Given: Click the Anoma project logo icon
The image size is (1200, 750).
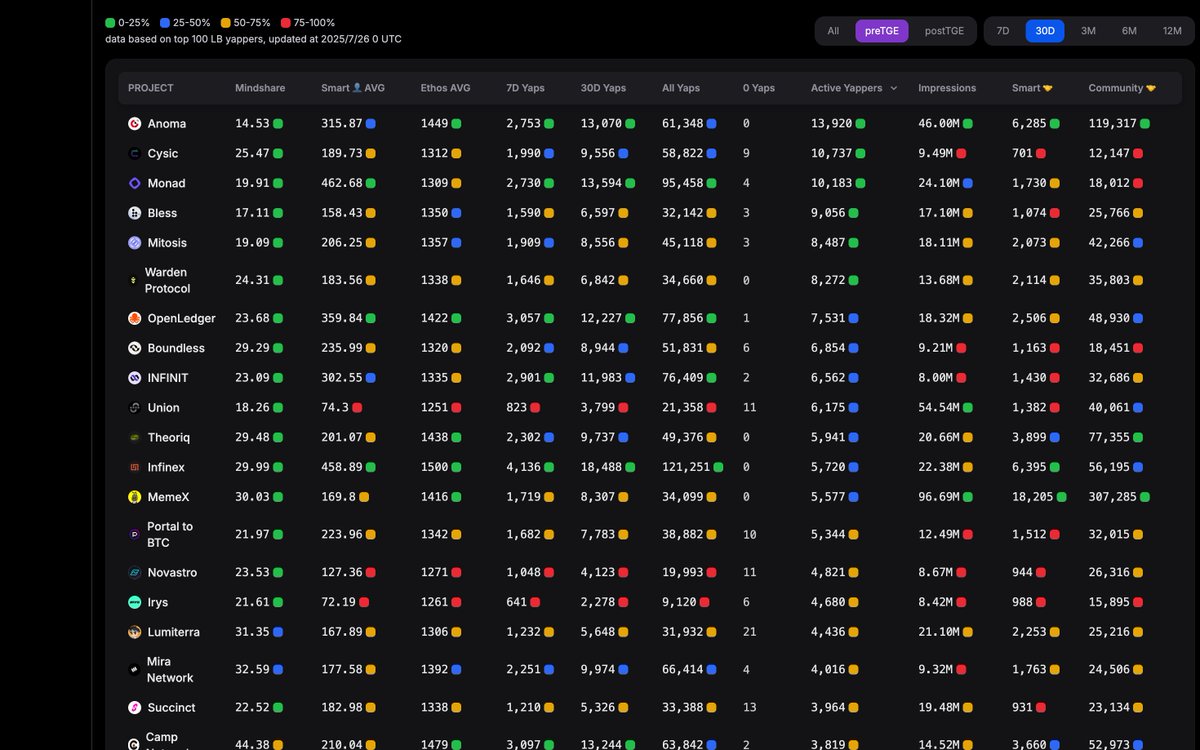Looking at the screenshot, I should coord(134,124).
